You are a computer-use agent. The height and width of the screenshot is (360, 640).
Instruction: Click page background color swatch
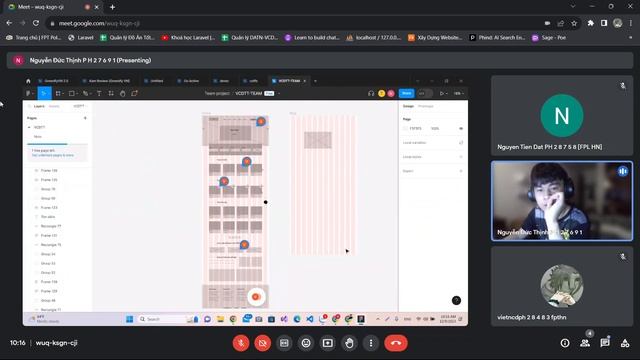point(405,129)
